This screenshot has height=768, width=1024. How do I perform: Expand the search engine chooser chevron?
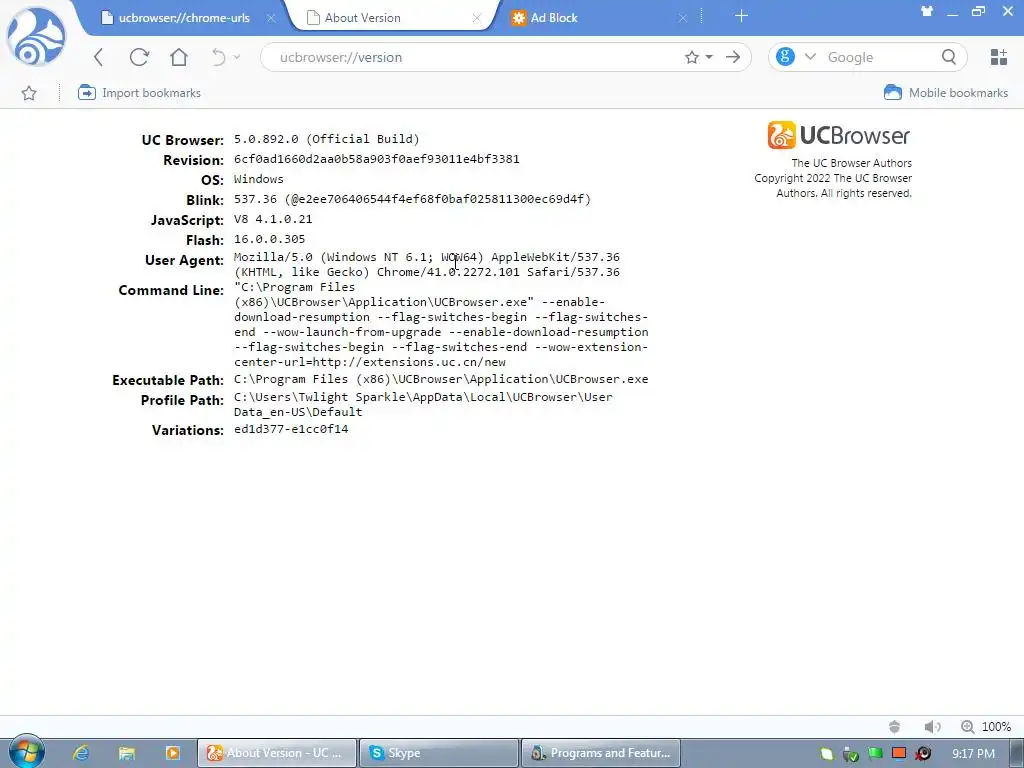[810, 57]
